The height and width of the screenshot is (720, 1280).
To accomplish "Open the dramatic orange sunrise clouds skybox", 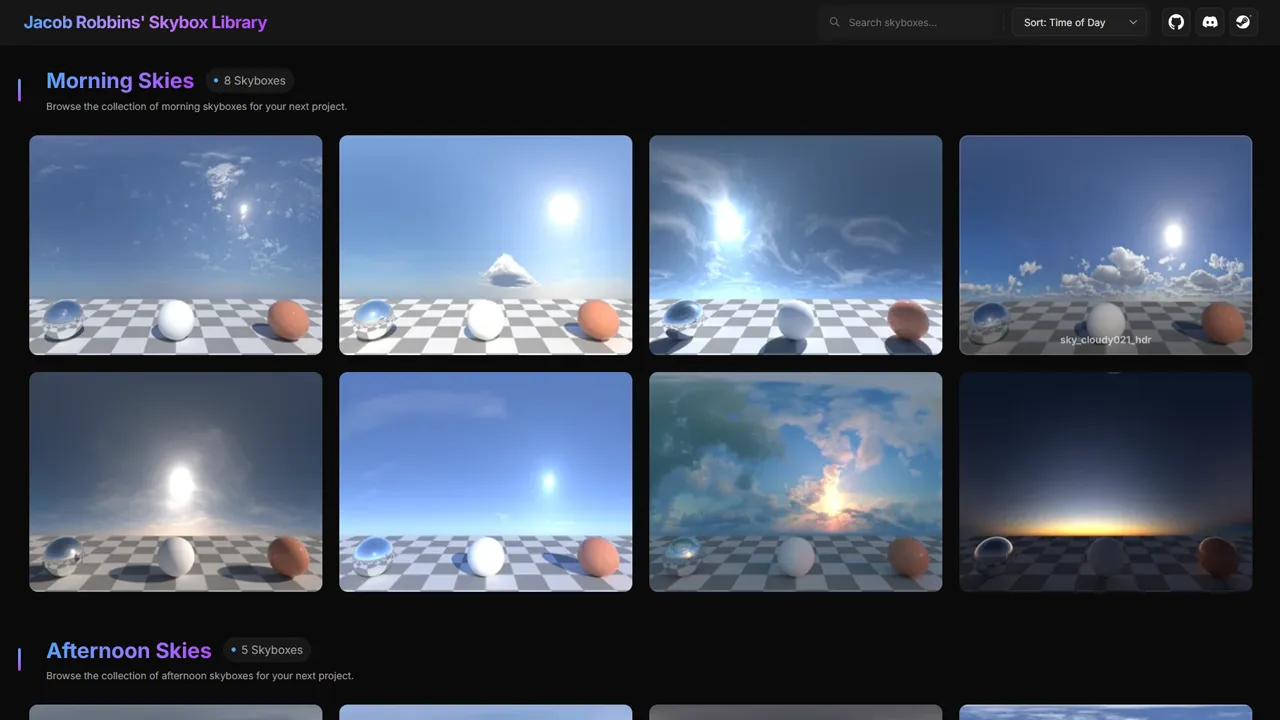I will tap(795, 481).
